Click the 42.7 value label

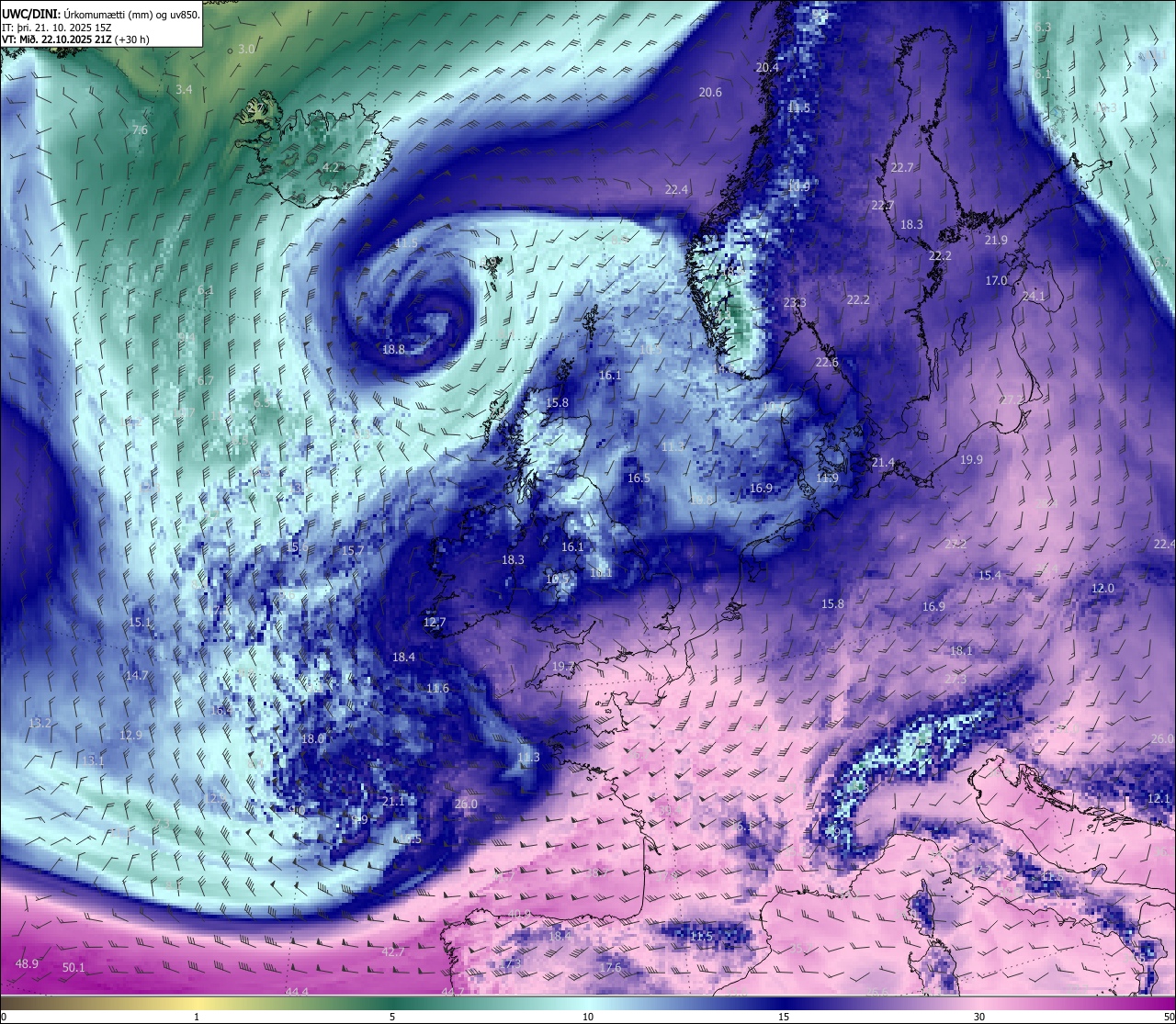393,951
